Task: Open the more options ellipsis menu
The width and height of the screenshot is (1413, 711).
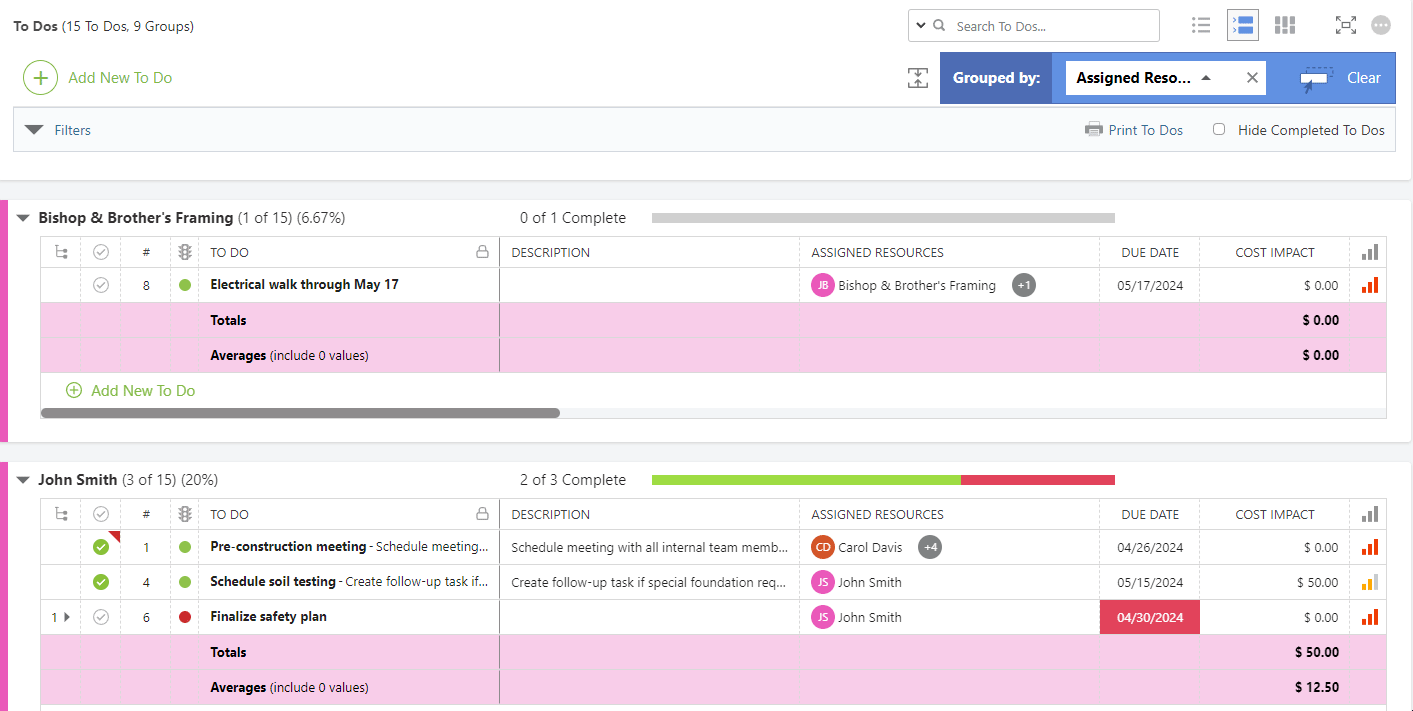Action: [x=1381, y=25]
